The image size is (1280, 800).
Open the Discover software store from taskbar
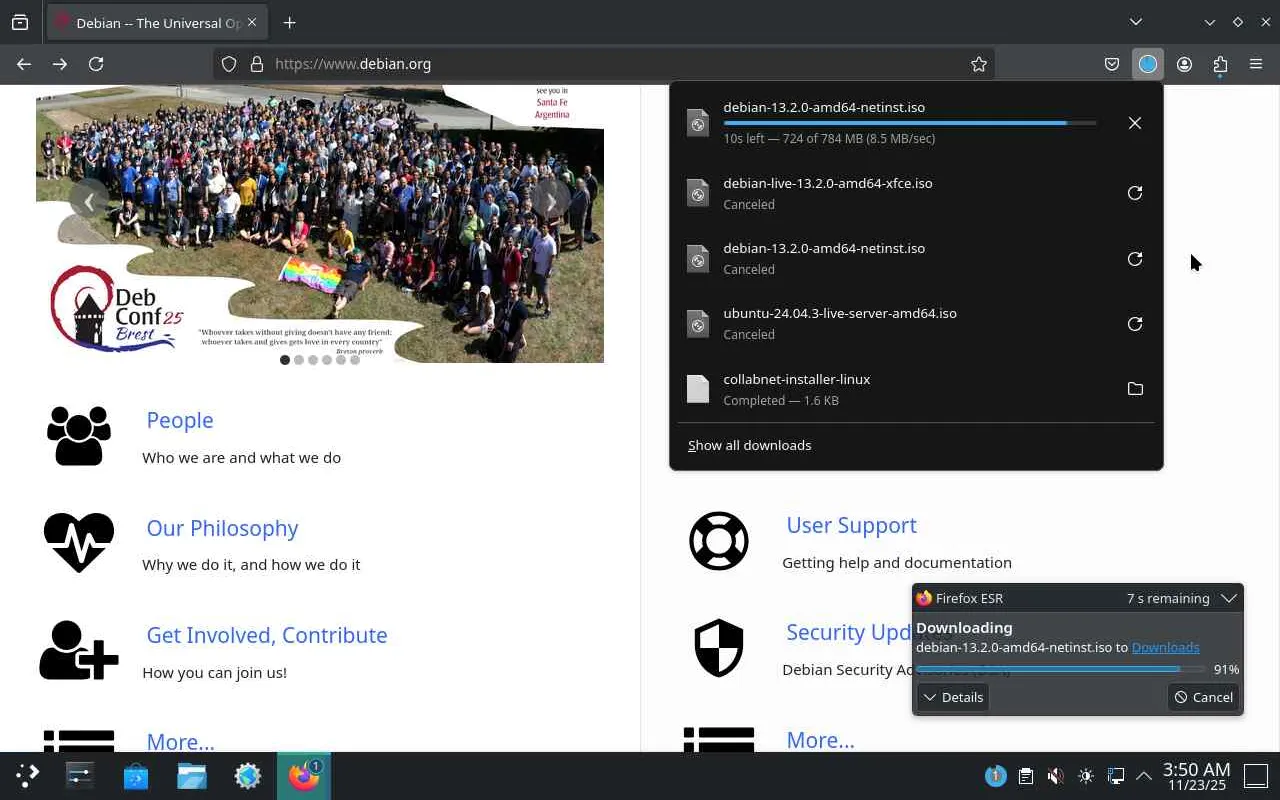click(136, 776)
